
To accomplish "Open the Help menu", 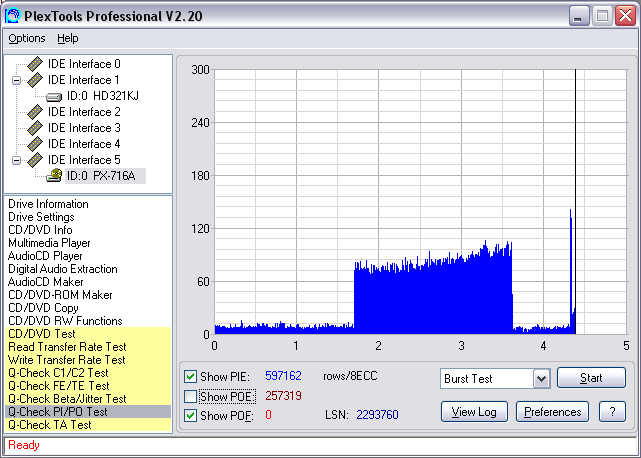I will point(67,38).
